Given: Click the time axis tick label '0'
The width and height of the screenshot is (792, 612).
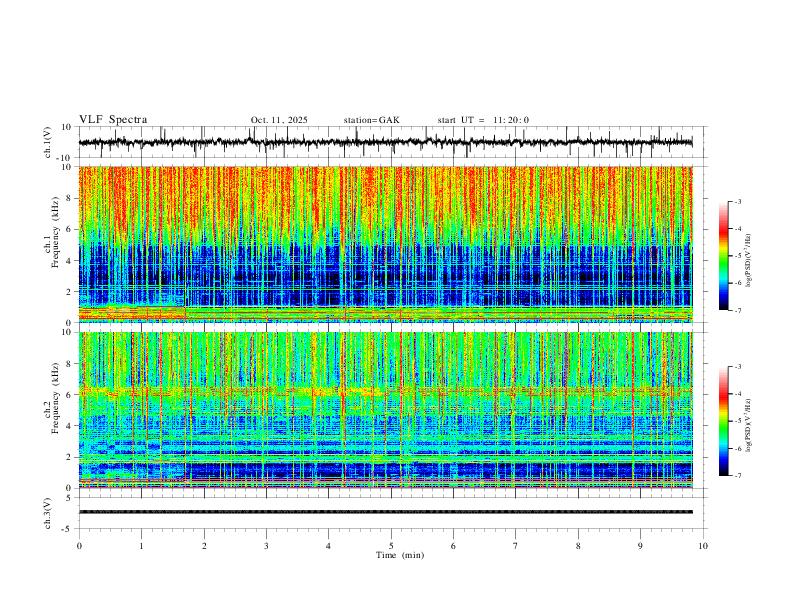Looking at the screenshot, I should (79, 546).
